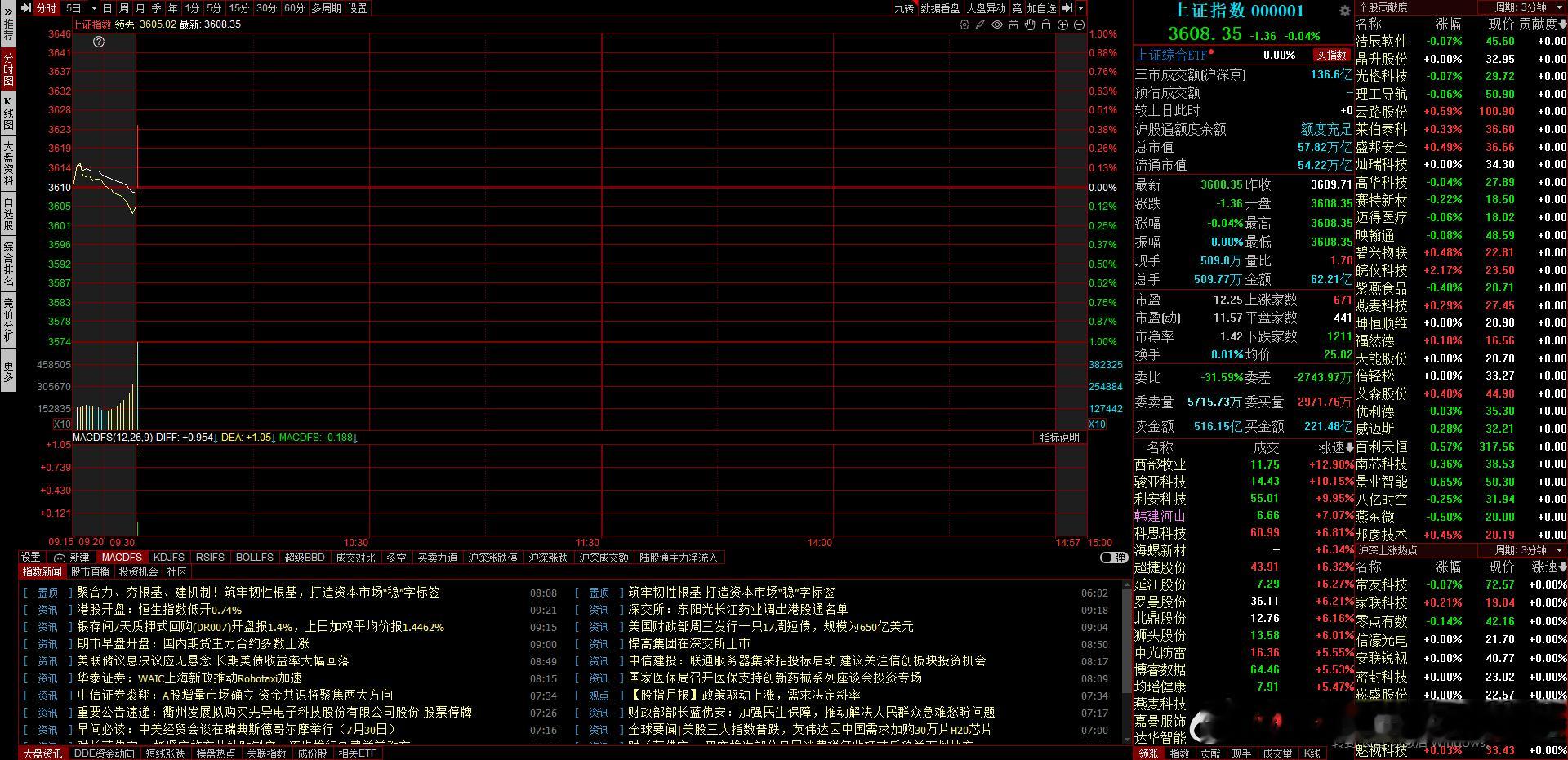The width and height of the screenshot is (1568, 760).
Task: Open chart settings gear icon above the chart
Action: pyautogui.click(x=964, y=25)
